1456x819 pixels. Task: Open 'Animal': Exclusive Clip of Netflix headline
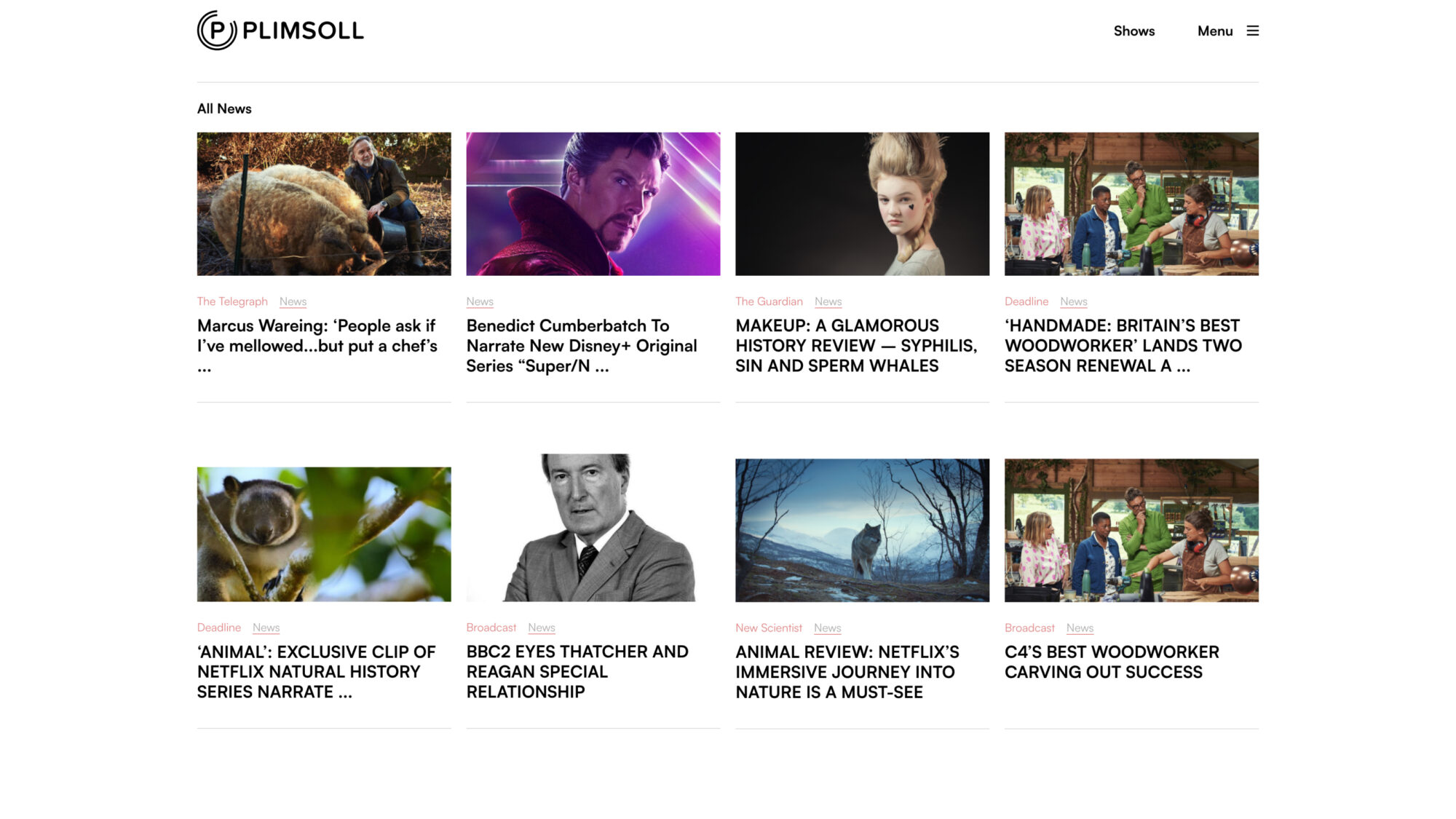[317, 672]
